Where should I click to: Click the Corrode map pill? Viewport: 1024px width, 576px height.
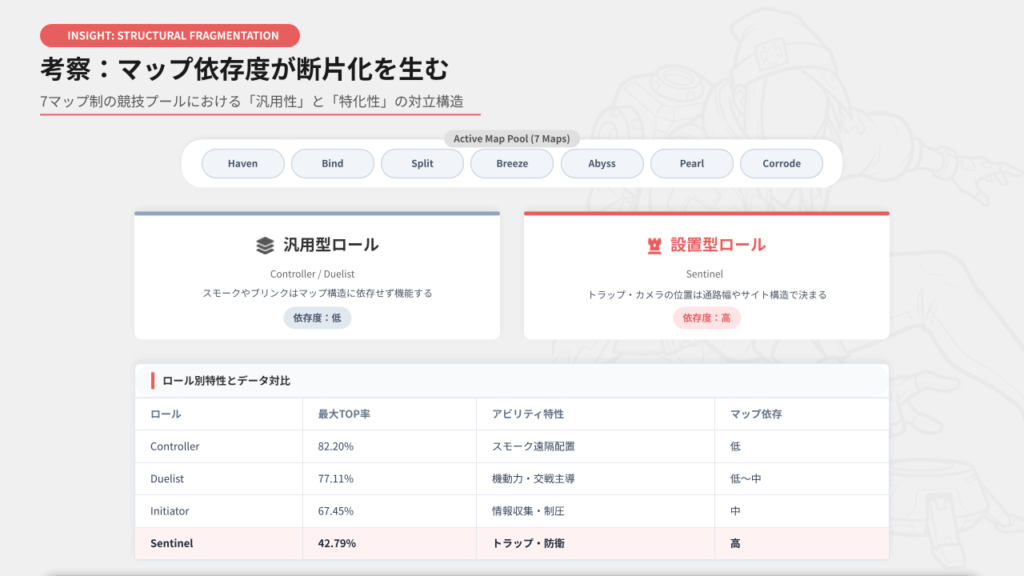[781, 163]
